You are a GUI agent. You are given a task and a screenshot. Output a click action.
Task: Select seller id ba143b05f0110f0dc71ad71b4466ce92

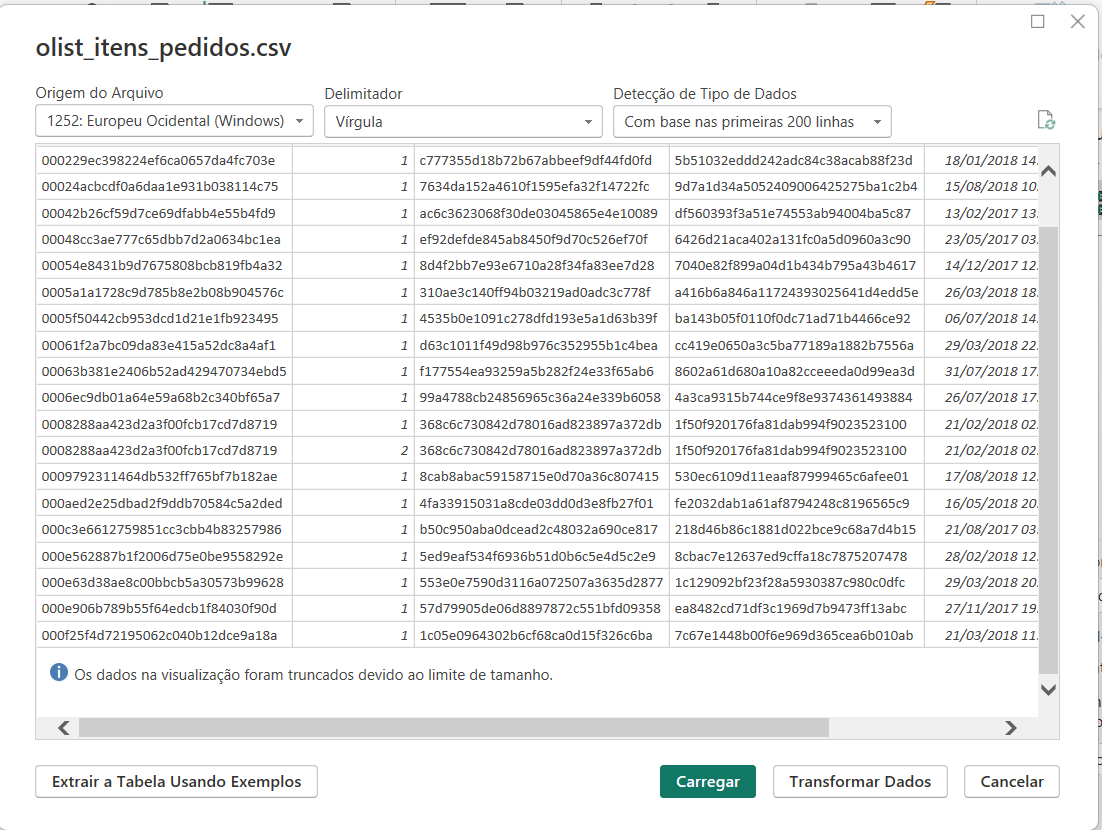[796, 318]
